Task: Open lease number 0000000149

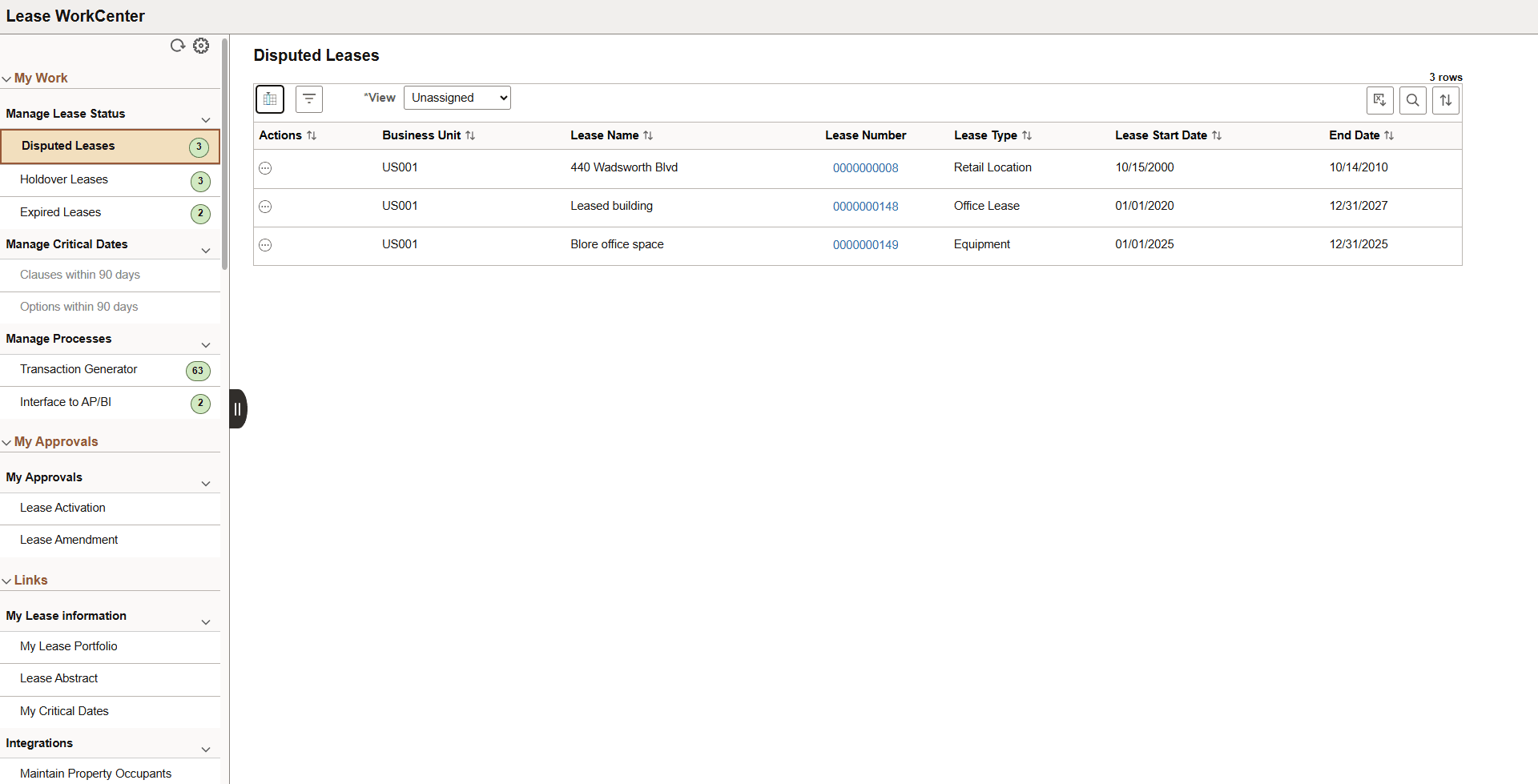Action: click(865, 245)
